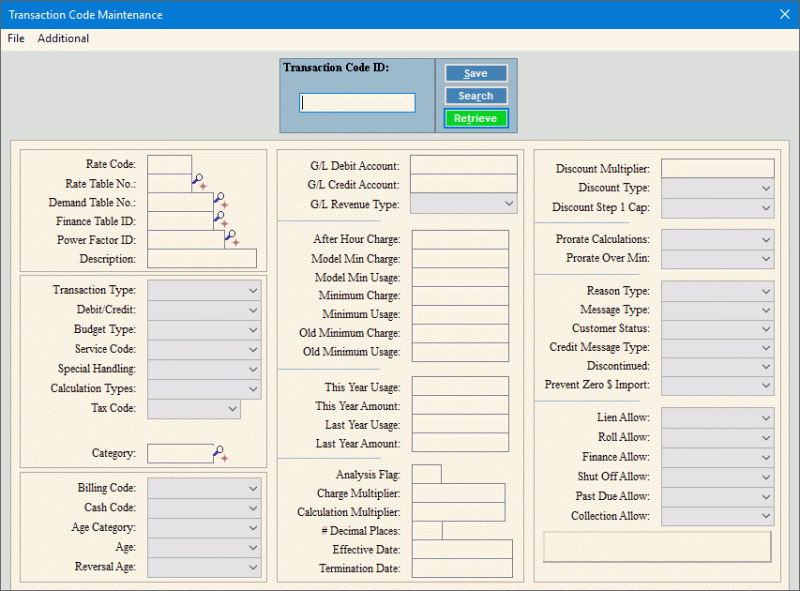Expand the Finance Allow dropdown
The image size is (800, 591).
718,457
